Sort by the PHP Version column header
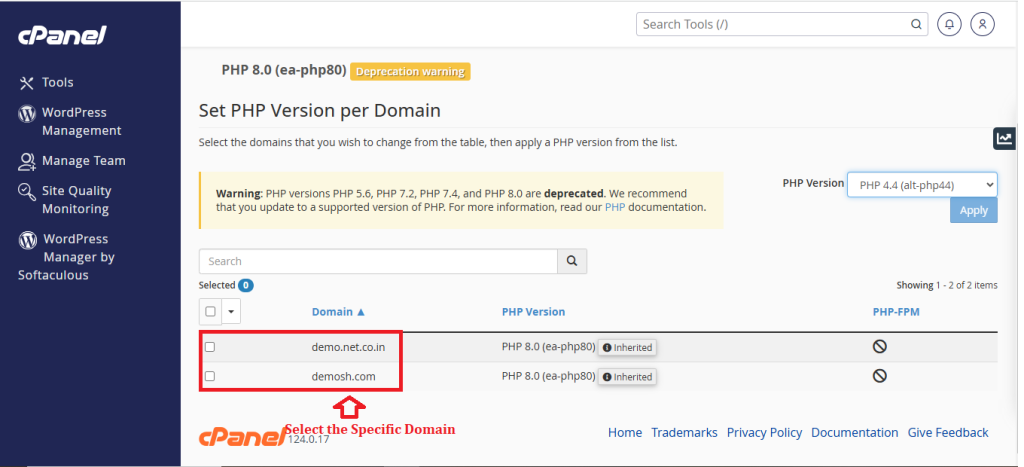The width and height of the screenshot is (1024, 467). (x=534, y=312)
